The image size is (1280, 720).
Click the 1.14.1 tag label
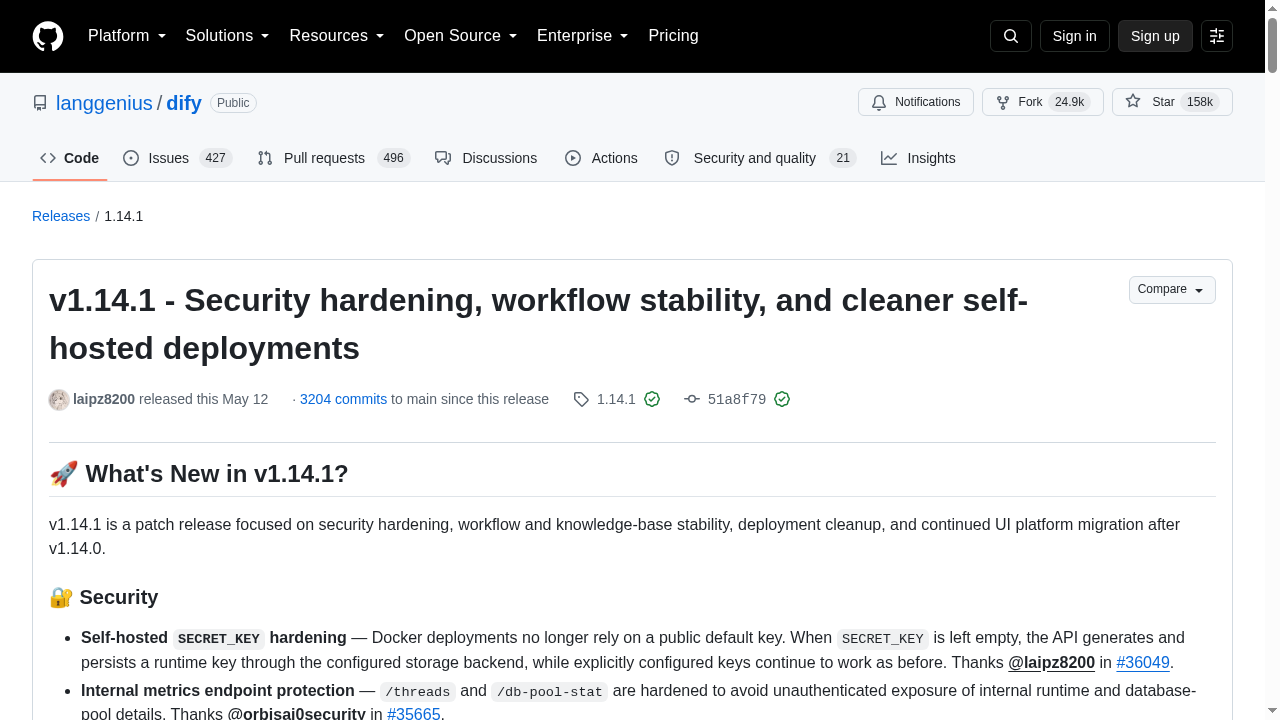click(616, 399)
